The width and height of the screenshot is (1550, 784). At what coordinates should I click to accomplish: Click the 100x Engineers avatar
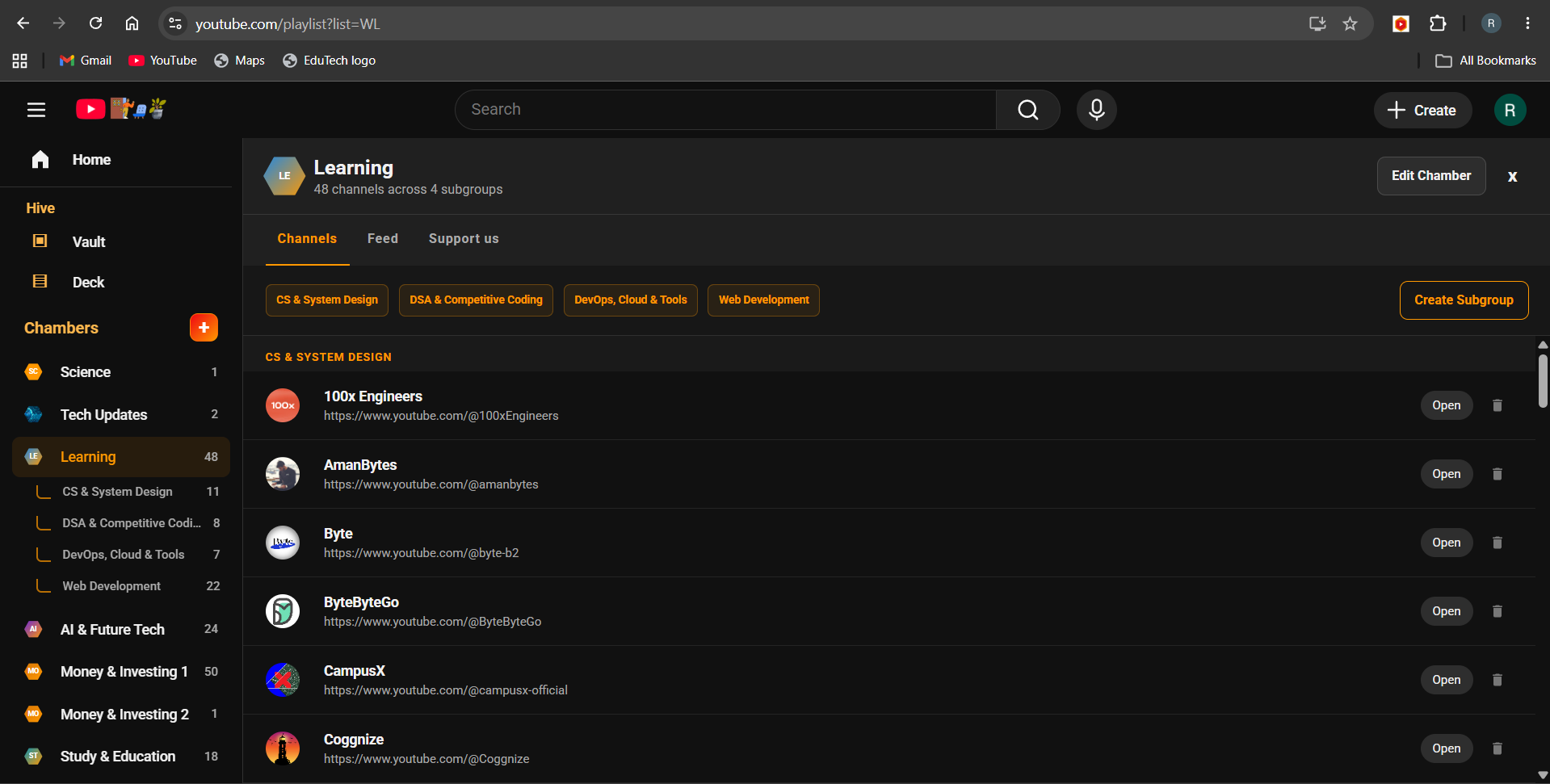point(283,405)
